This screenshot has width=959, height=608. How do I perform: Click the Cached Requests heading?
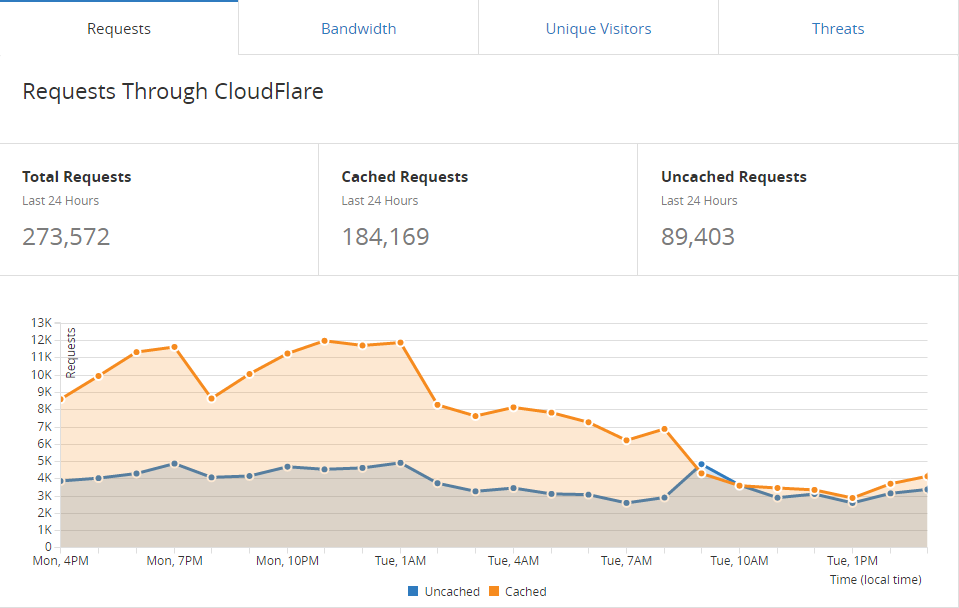tap(404, 177)
